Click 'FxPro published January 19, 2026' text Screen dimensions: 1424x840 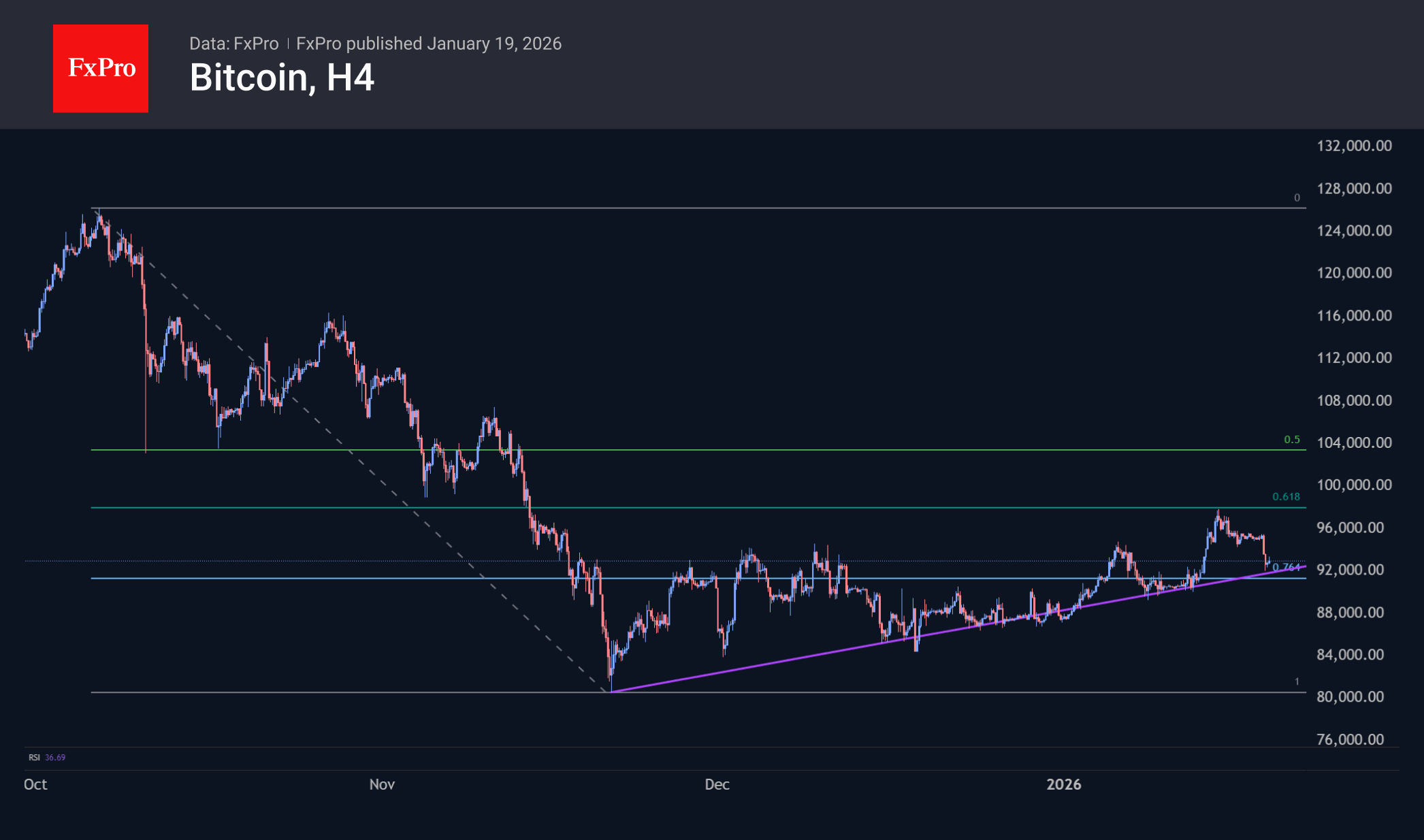429,44
